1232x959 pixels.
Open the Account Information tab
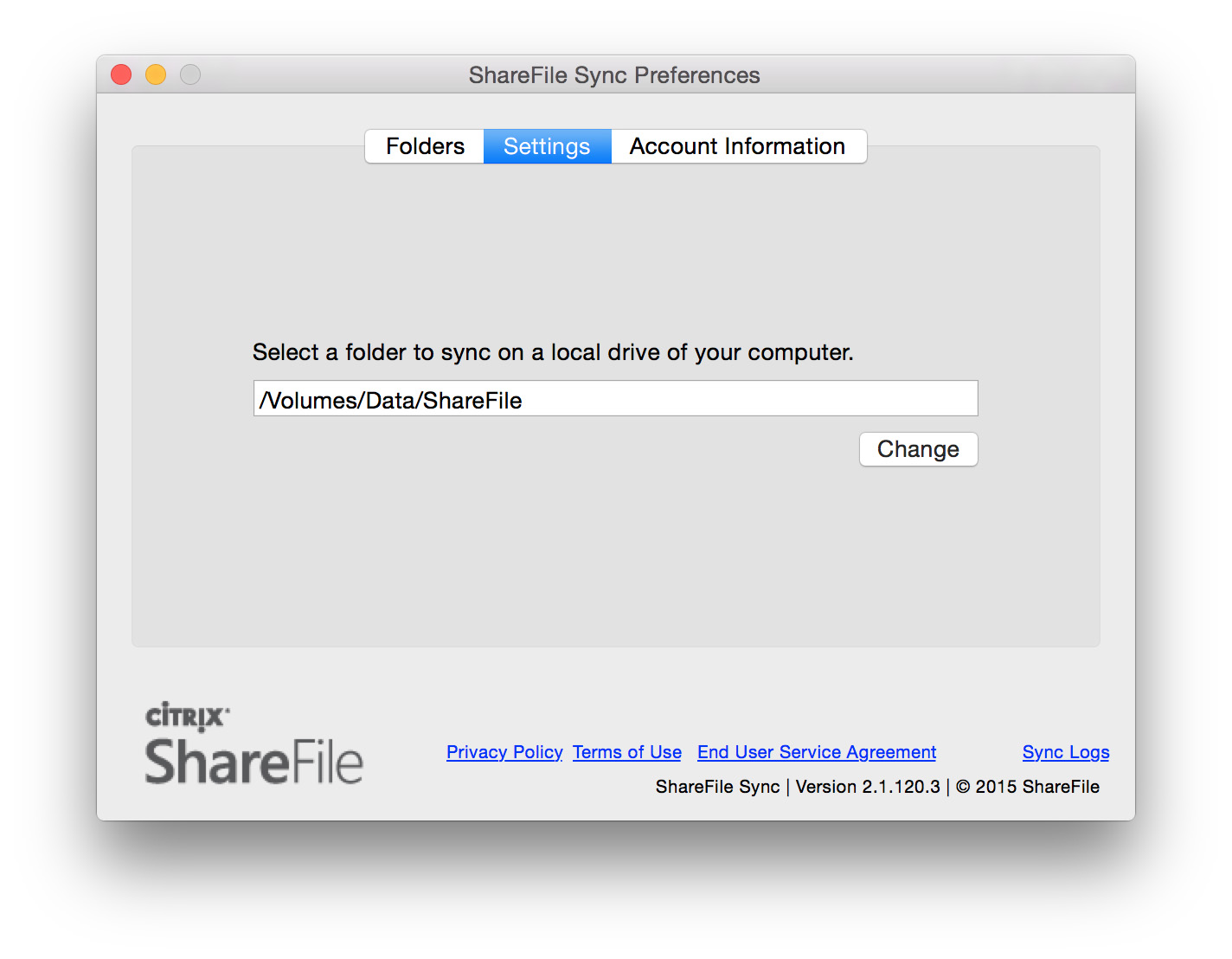tap(738, 146)
